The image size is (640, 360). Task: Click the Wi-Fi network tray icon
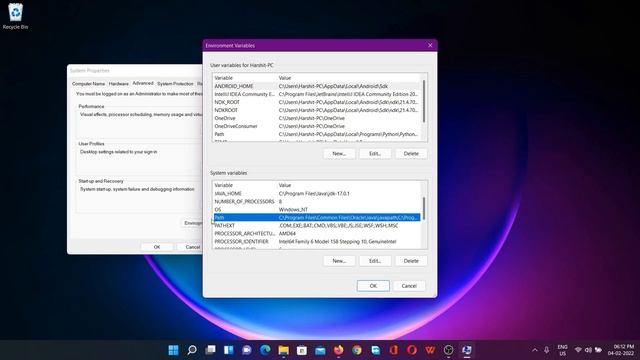click(578, 350)
